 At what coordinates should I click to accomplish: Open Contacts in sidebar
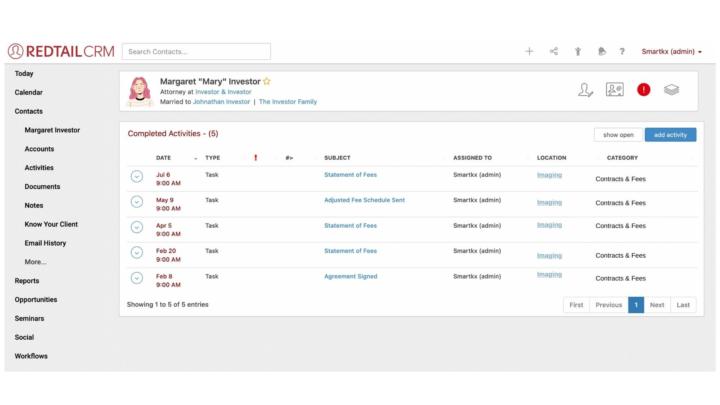[x=28, y=111]
